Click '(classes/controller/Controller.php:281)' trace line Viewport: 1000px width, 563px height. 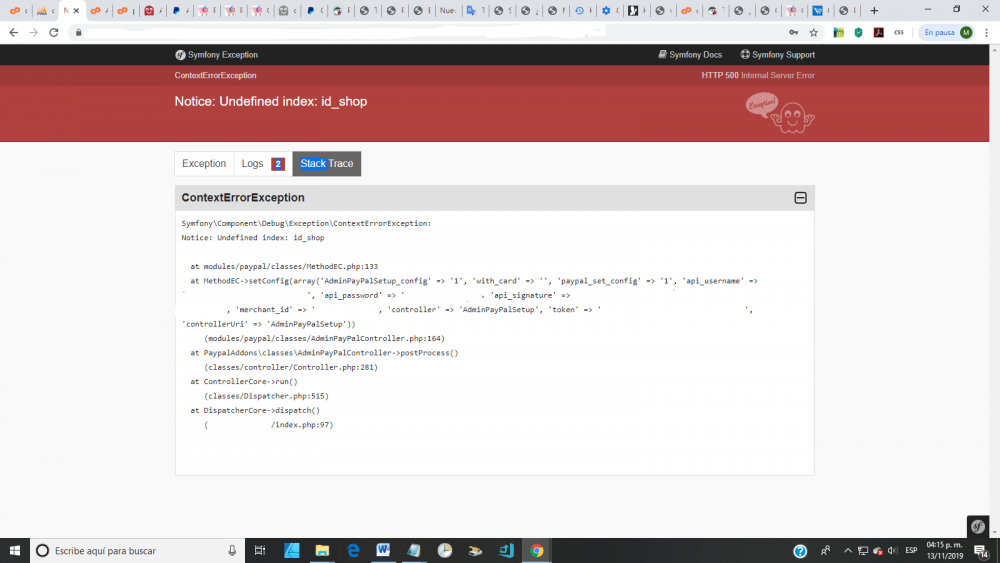(x=291, y=367)
